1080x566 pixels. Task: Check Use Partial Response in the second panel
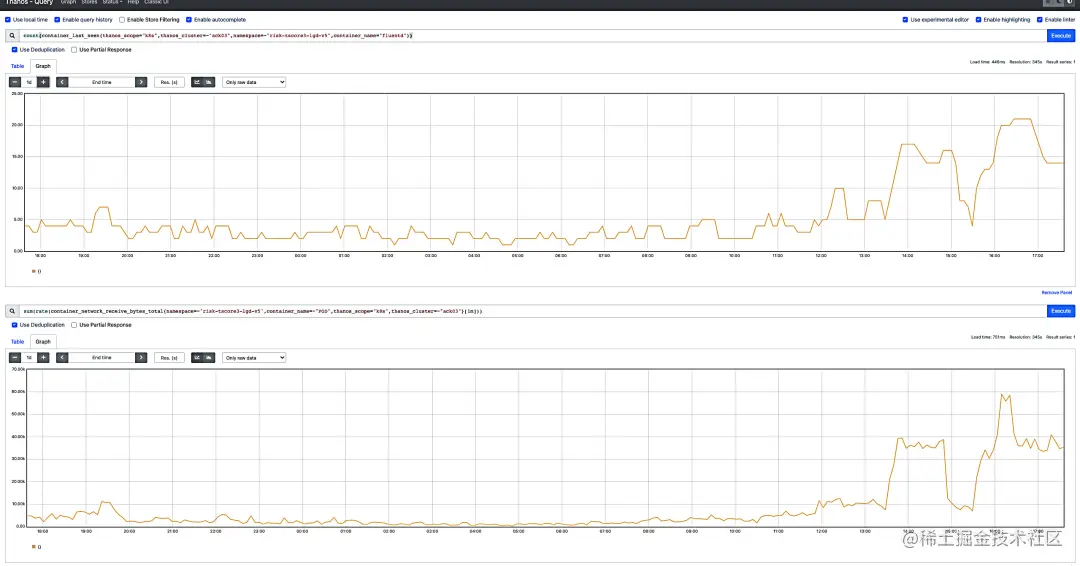(74, 325)
